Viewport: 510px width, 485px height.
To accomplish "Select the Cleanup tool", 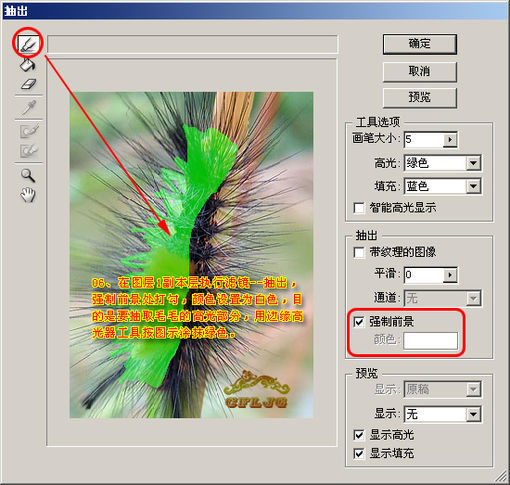I will (29, 131).
